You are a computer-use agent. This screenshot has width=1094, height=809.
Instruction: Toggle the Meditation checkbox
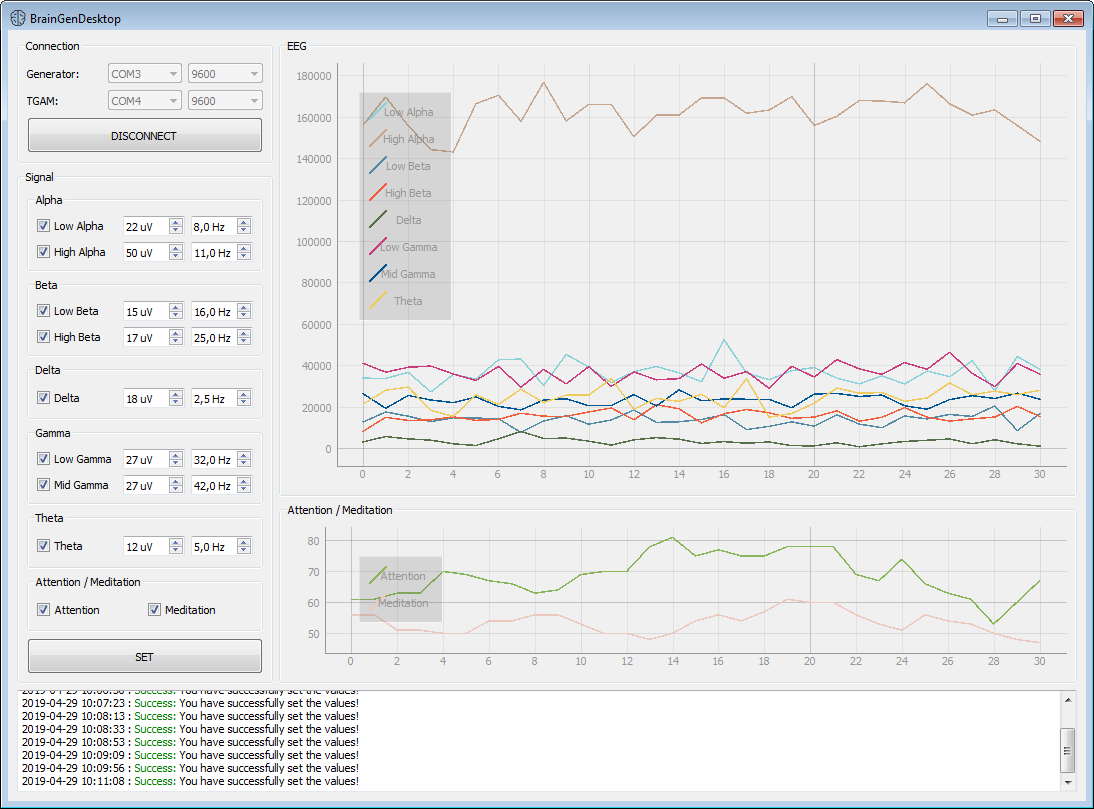tap(155, 610)
